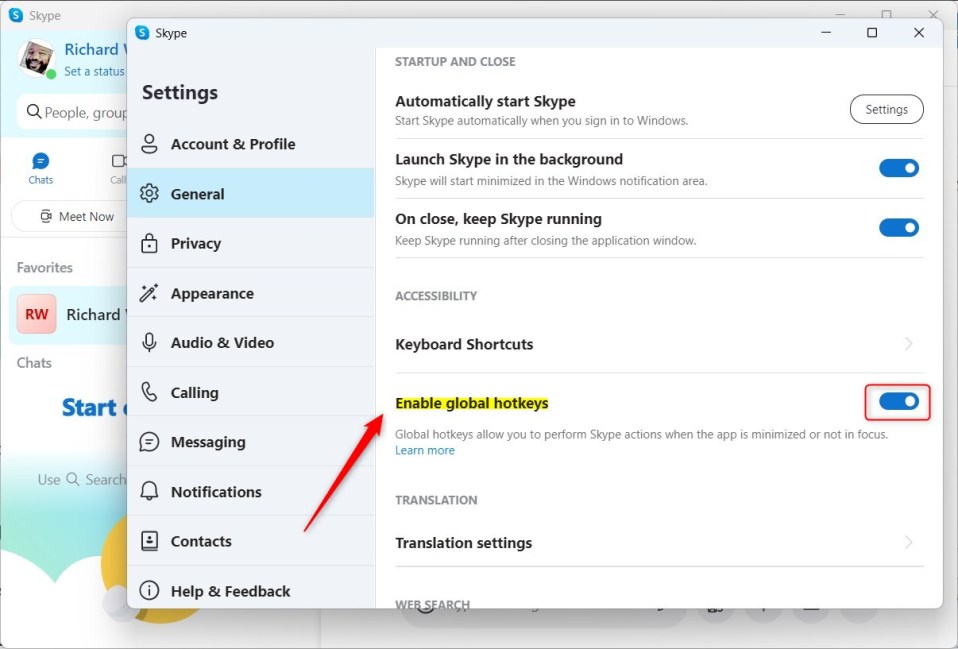Click the Enable global hotkeys label

[x=472, y=403]
